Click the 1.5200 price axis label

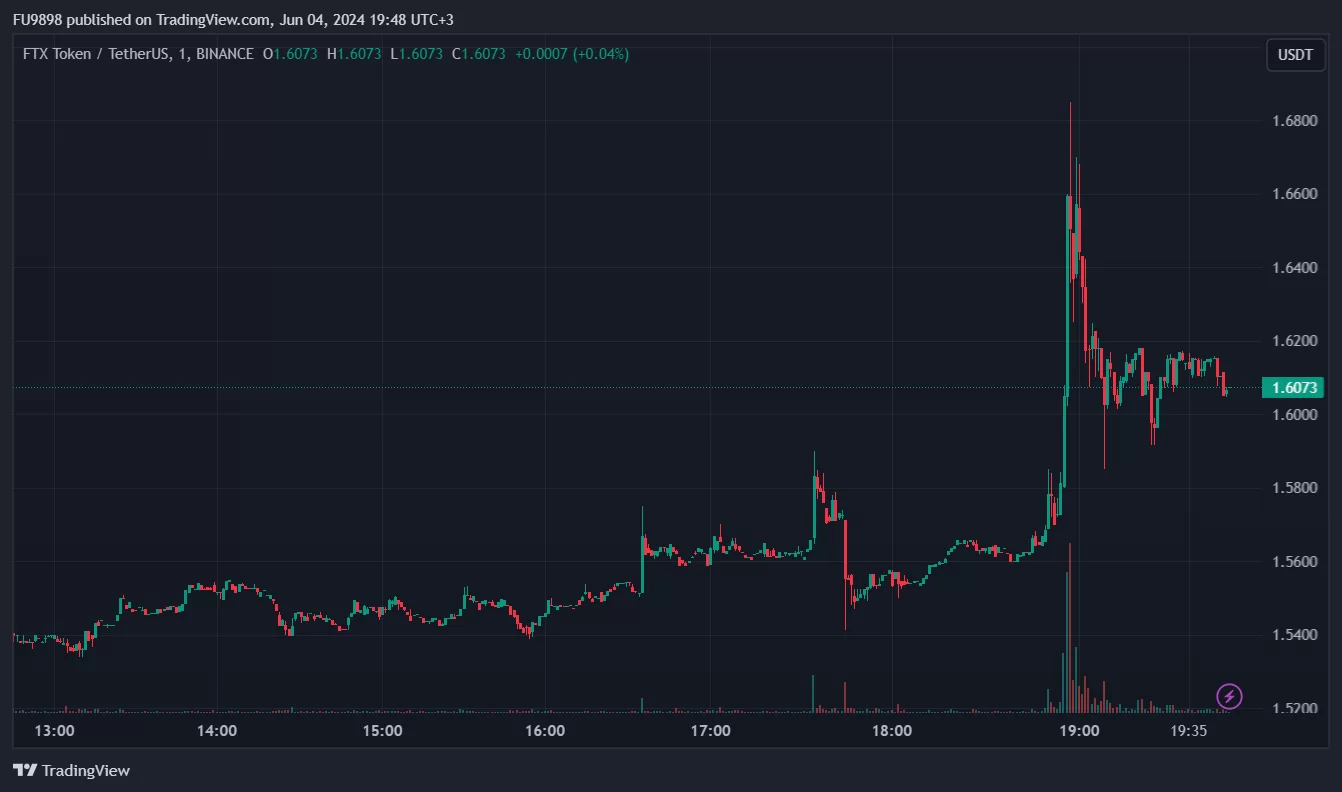point(1293,709)
